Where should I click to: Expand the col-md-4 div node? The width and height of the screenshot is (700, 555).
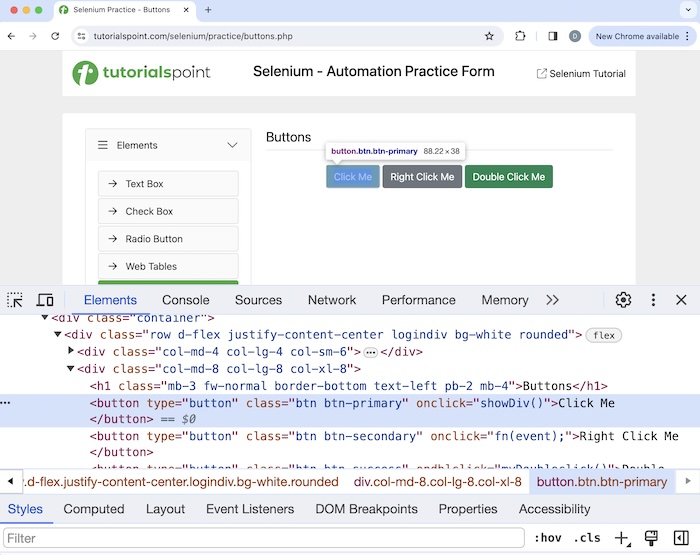[71, 352]
